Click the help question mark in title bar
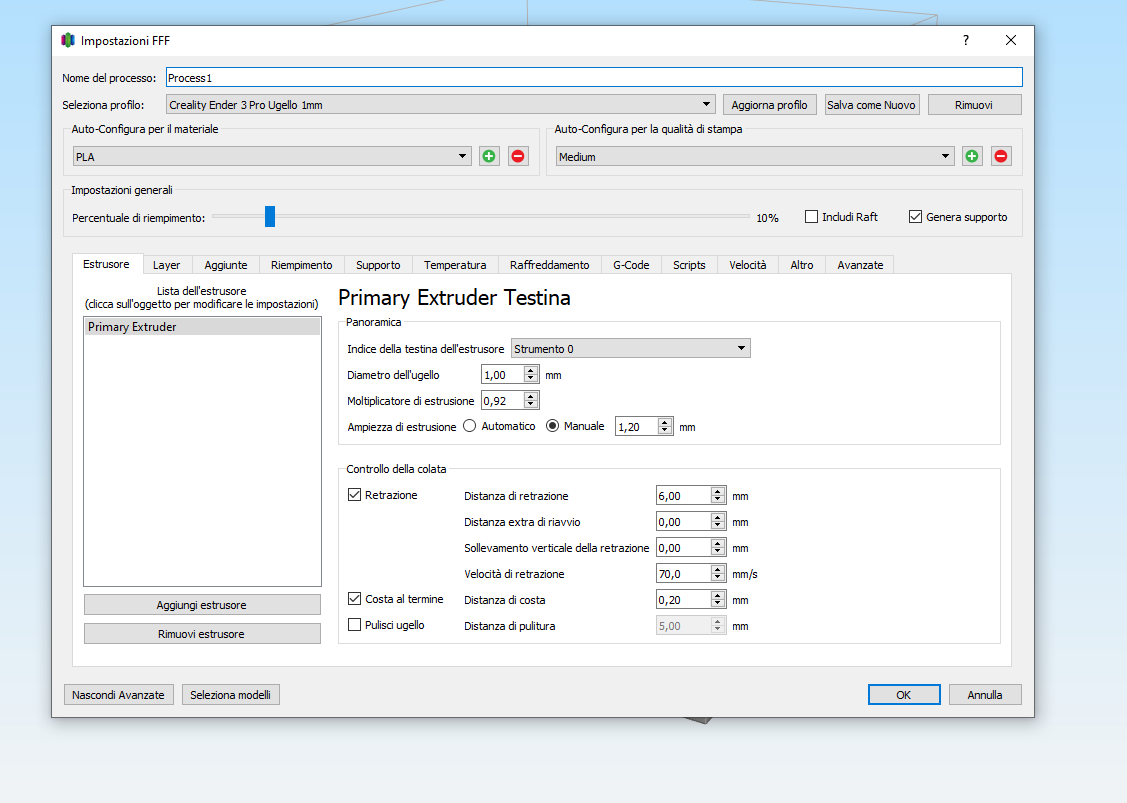This screenshot has width=1127, height=803. (966, 40)
